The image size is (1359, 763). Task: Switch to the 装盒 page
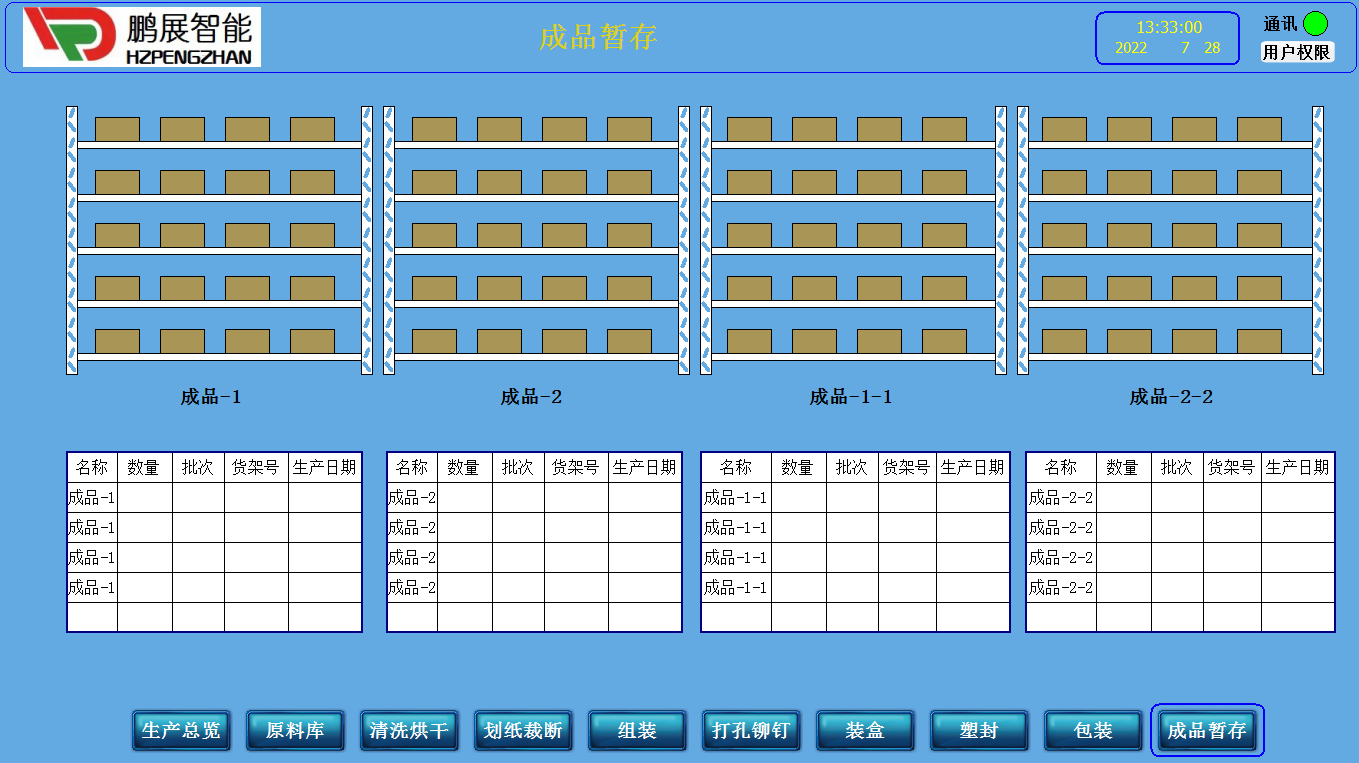865,730
